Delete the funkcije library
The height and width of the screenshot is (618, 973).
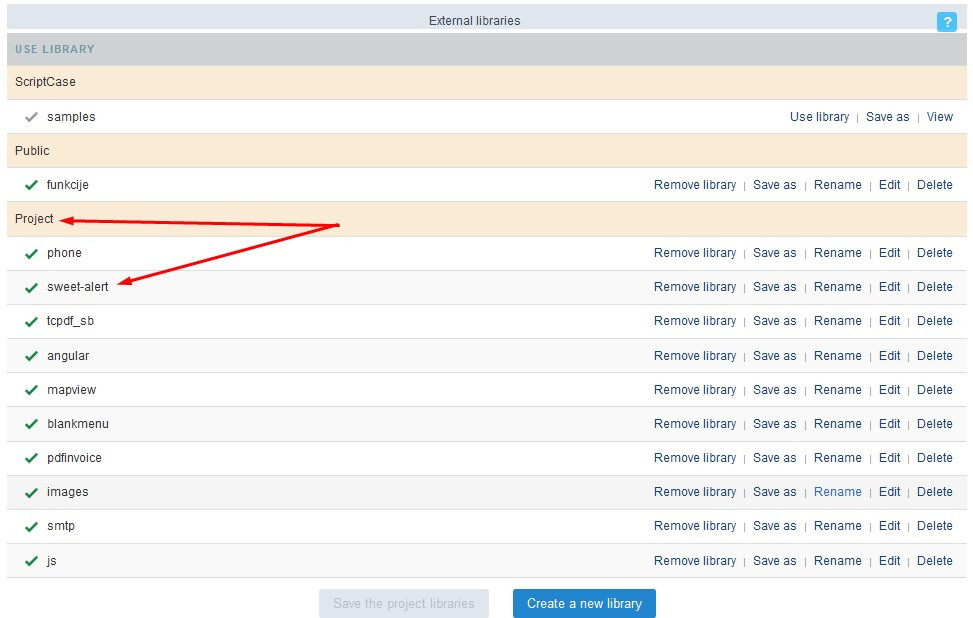coord(935,185)
